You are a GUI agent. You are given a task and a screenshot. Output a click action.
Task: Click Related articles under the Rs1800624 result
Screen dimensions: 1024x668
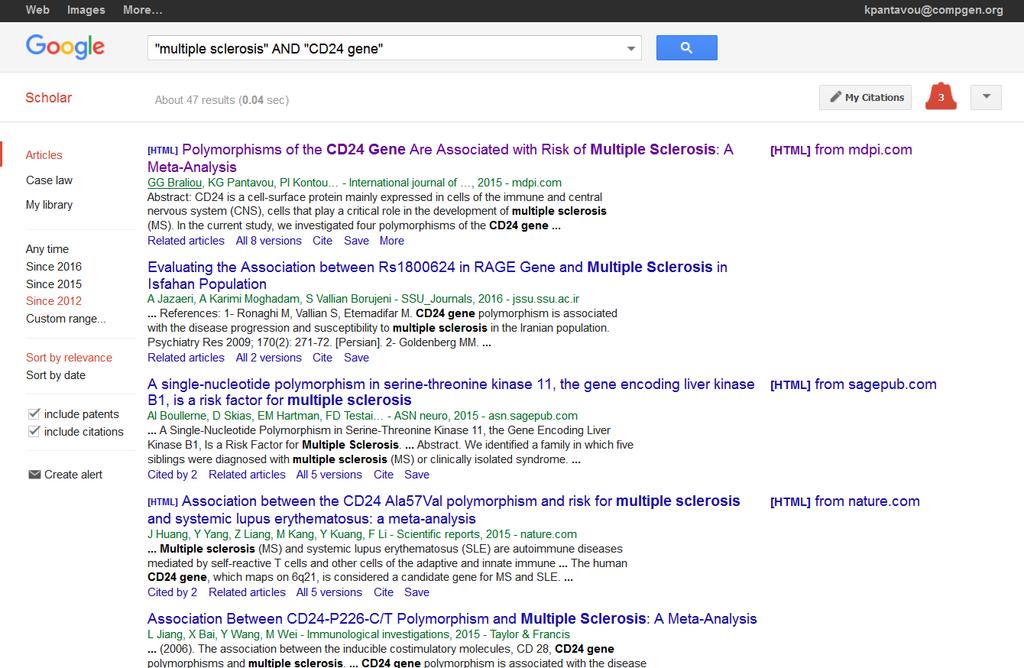(x=186, y=357)
